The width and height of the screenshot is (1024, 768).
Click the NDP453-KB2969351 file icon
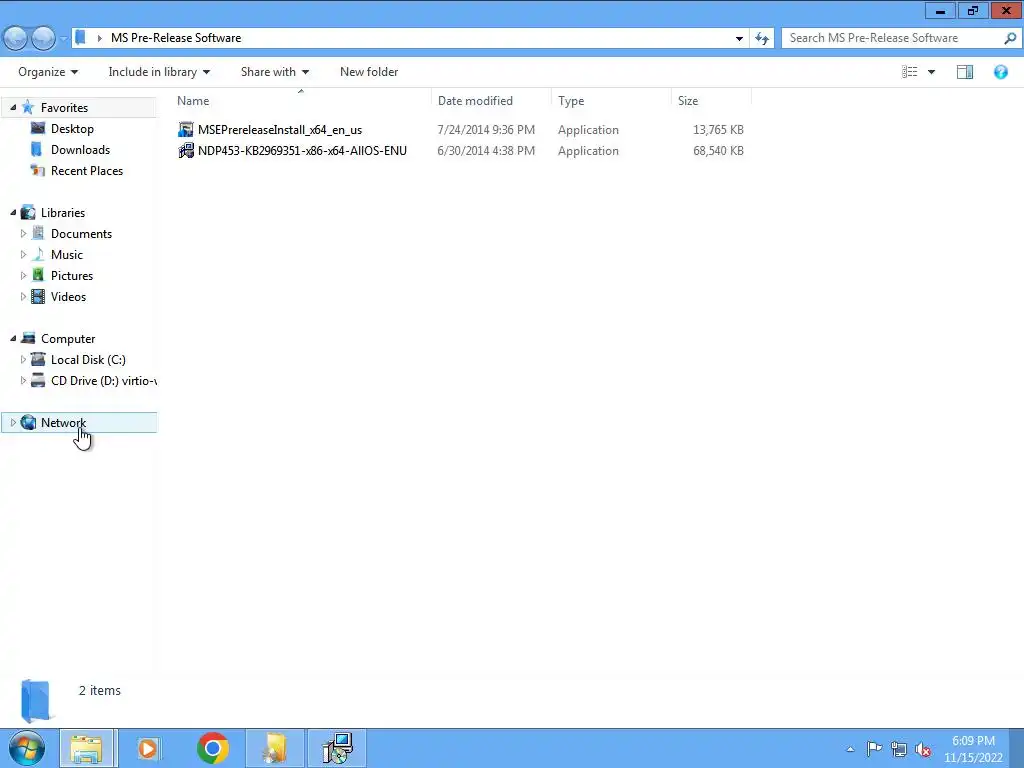(185, 150)
